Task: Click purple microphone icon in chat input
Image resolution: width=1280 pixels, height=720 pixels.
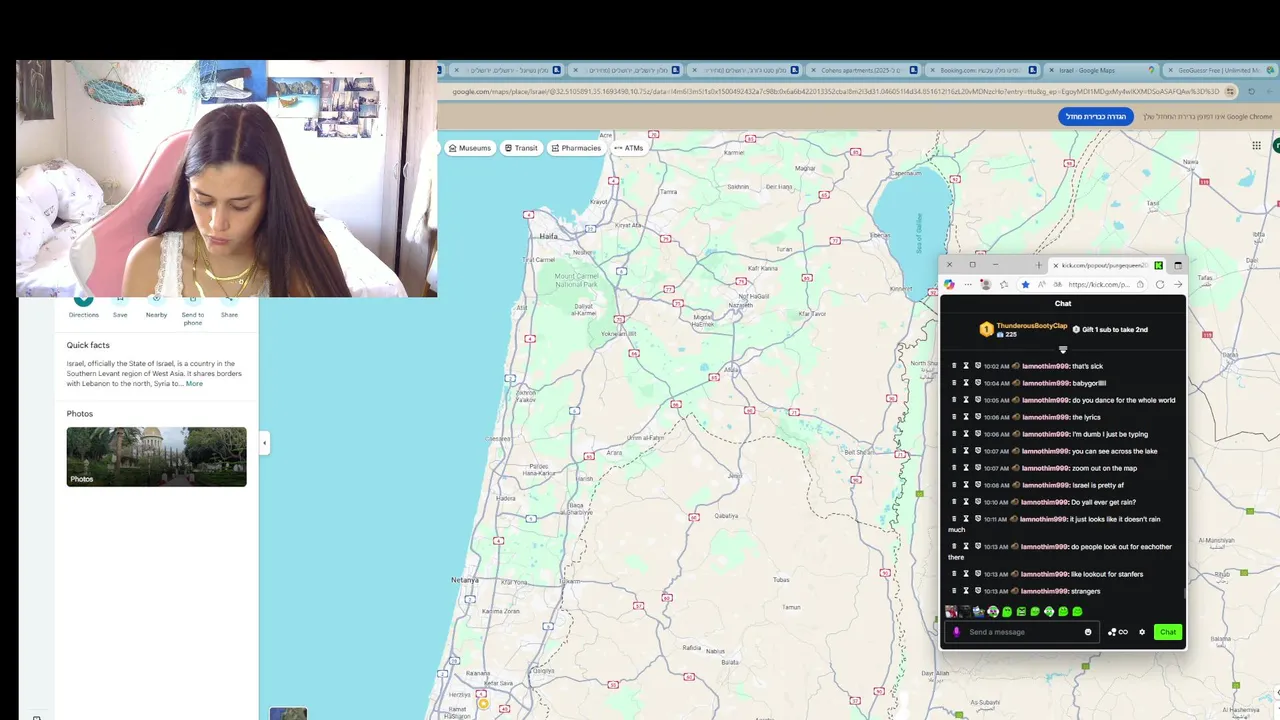Action: tap(957, 632)
